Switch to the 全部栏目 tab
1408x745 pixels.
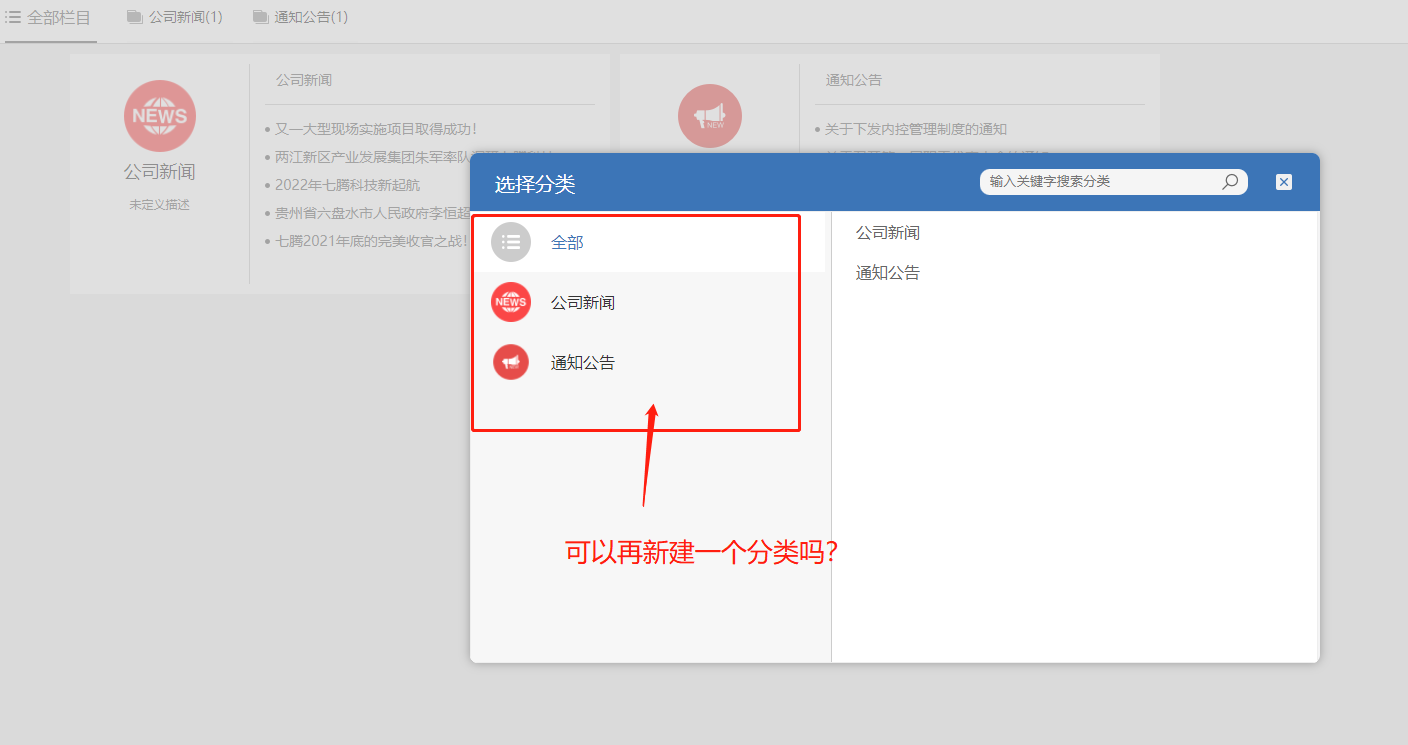49,17
